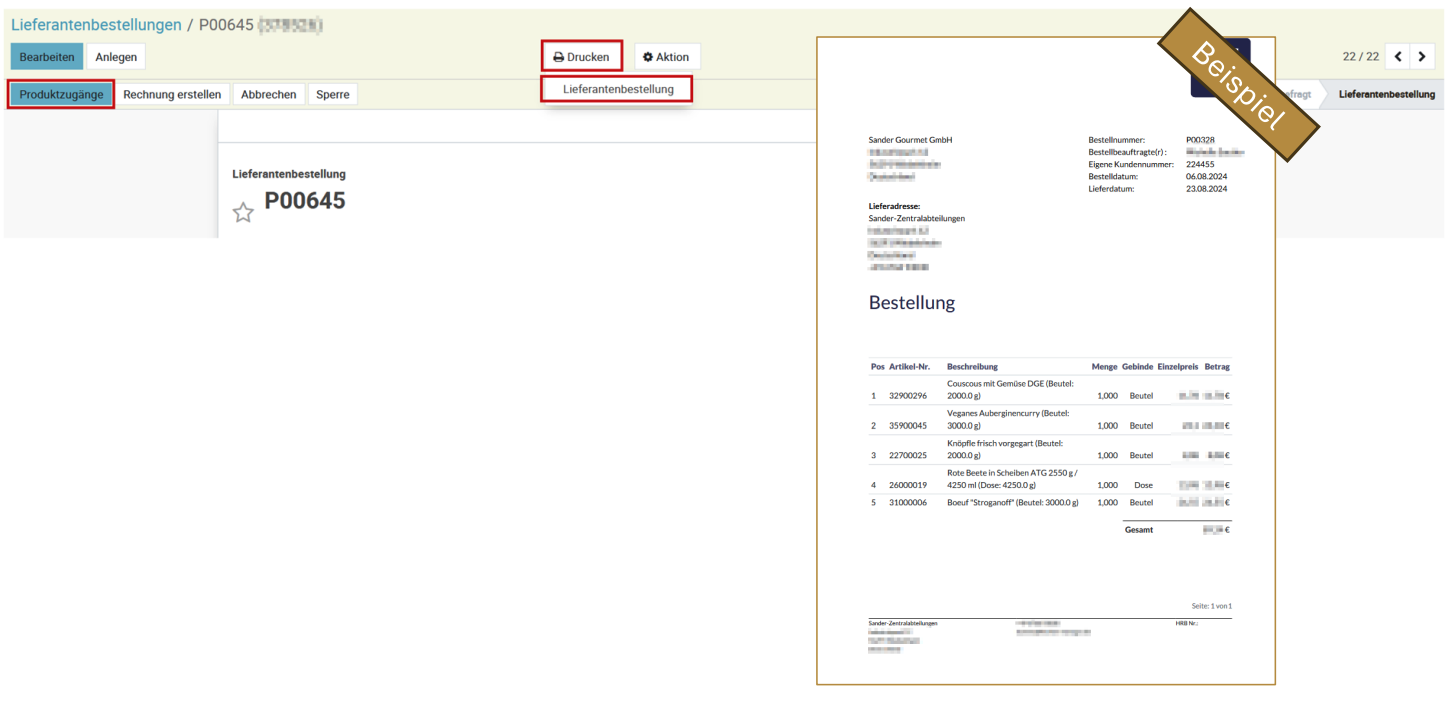Click the P00645 breadcrumb entry
The height and width of the screenshot is (702, 1451).
tap(226, 25)
